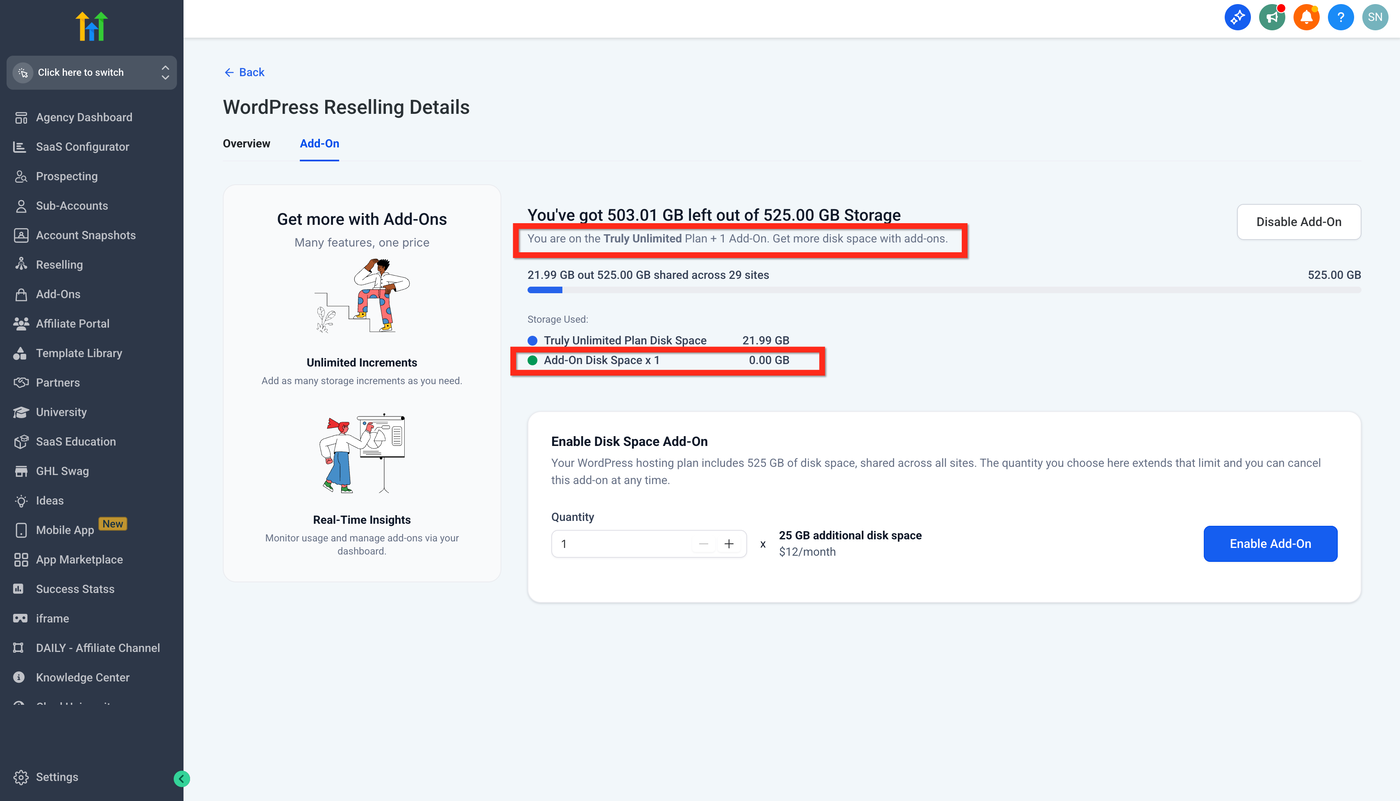Click the "New" badge beside Mobile App

113,524
